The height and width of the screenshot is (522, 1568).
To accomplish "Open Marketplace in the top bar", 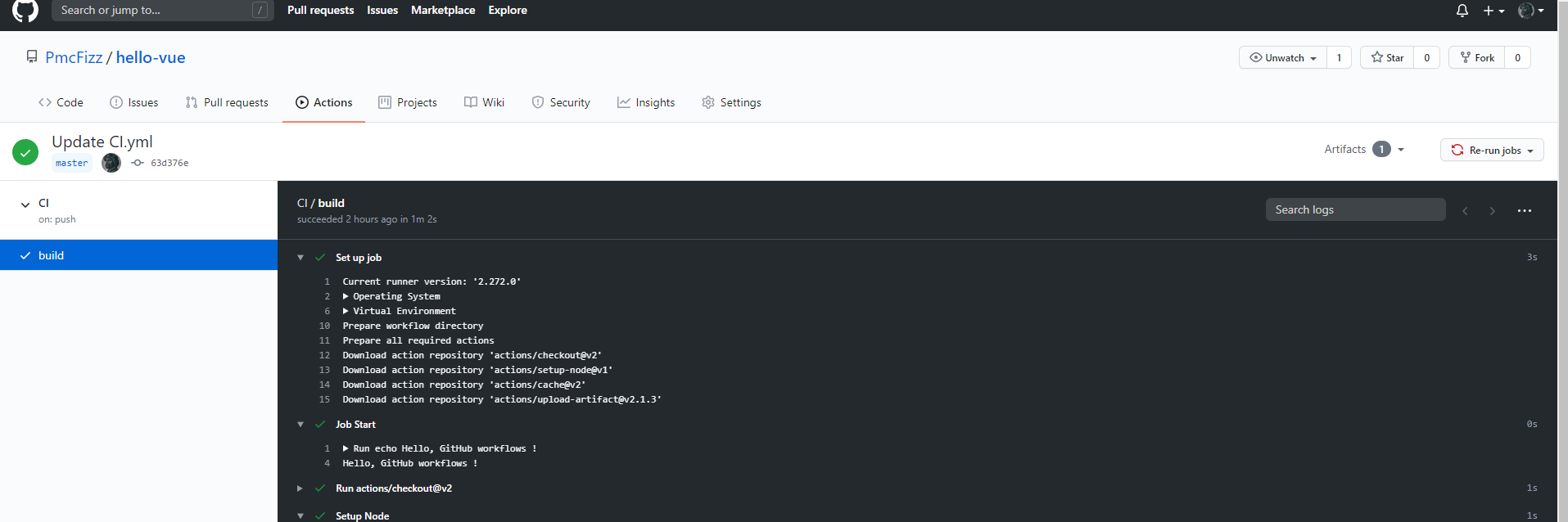I will tap(443, 10).
